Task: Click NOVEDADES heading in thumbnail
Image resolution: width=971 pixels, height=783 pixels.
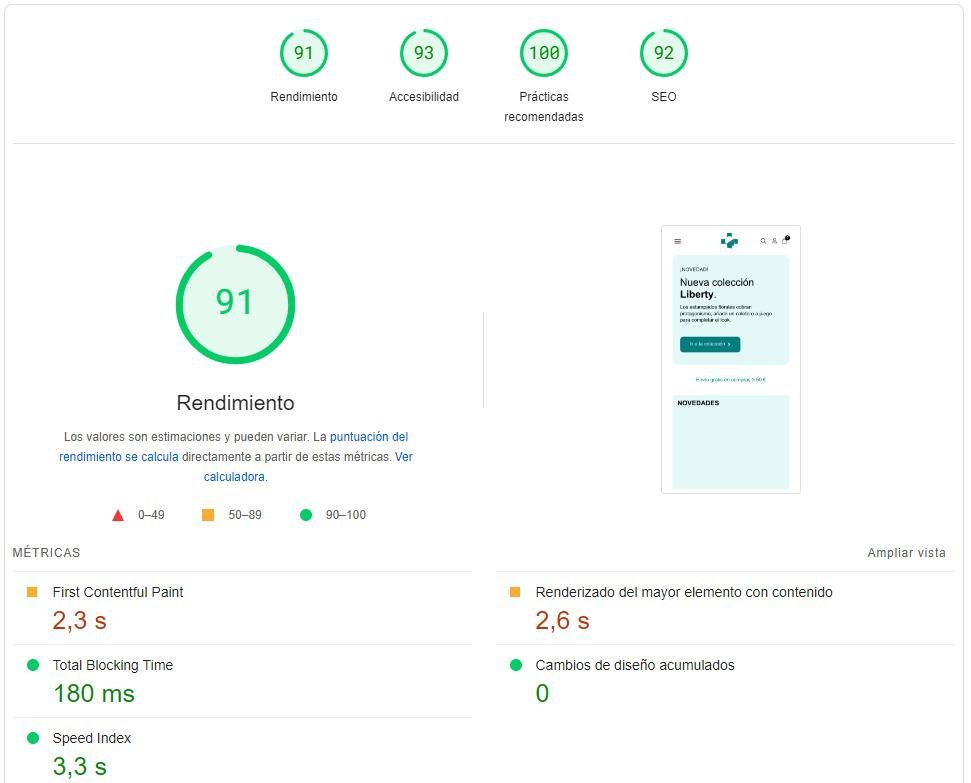Action: click(x=698, y=403)
